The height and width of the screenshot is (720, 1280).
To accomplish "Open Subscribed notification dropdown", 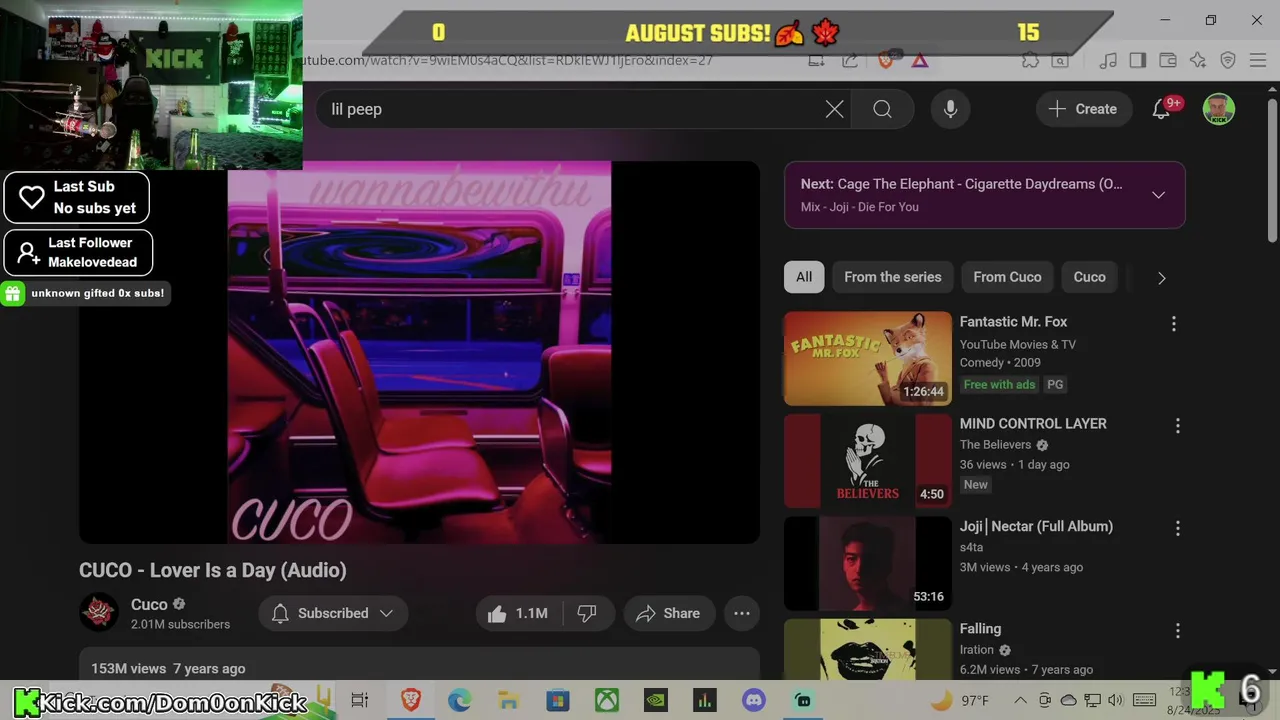I will click(333, 613).
